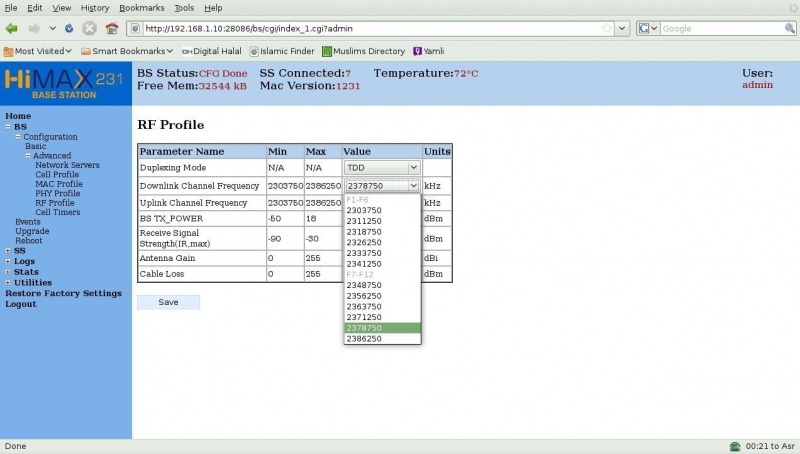Expand the Logs tree node
The image size is (800, 454).
pyautogui.click(x=9, y=261)
